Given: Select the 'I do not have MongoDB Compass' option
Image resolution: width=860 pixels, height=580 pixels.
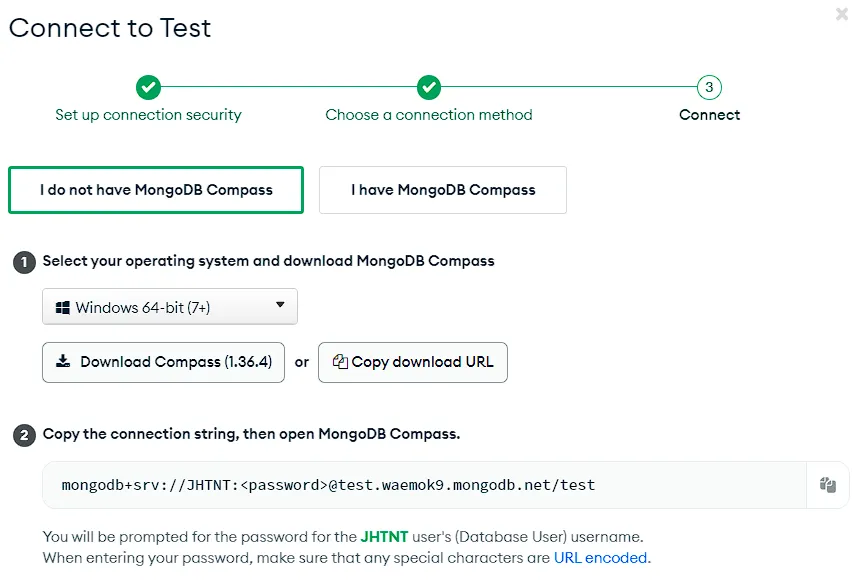Looking at the screenshot, I should point(156,189).
